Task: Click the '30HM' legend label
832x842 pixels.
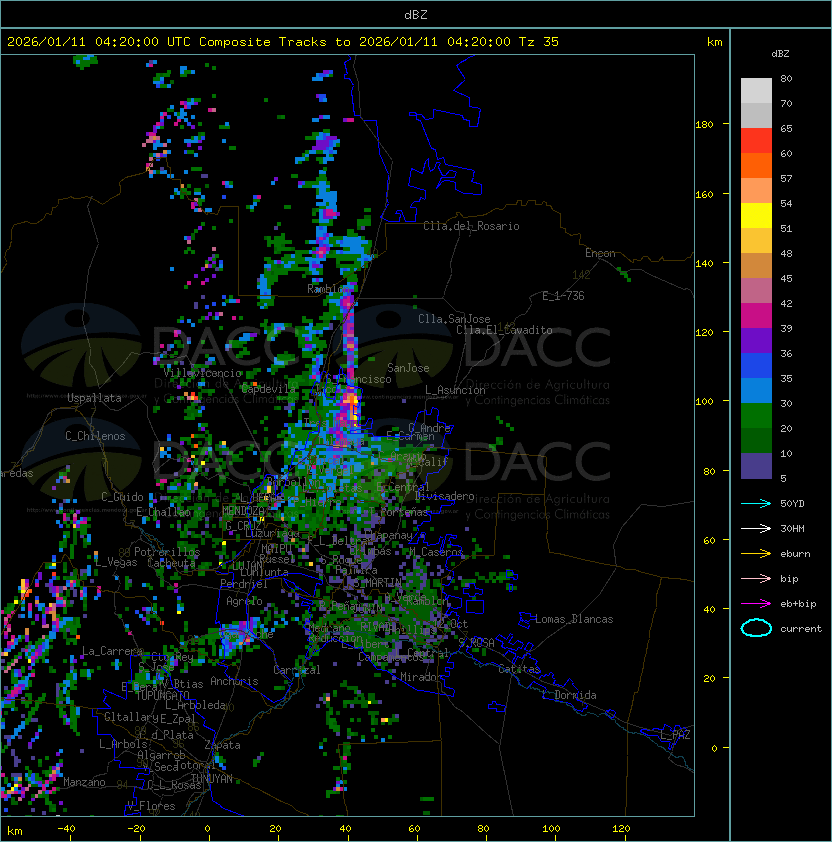Action: (792, 528)
